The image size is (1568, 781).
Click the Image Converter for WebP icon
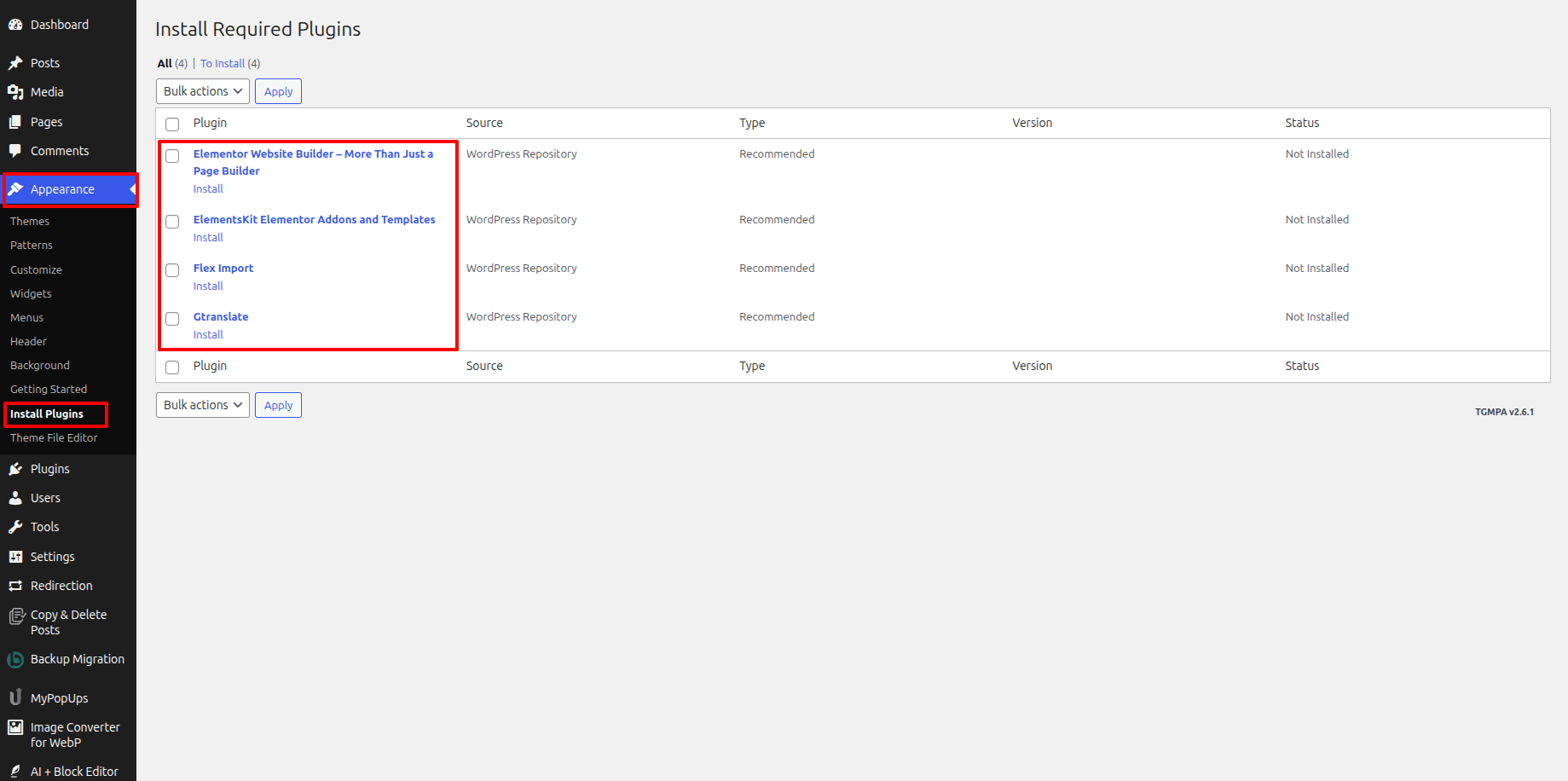point(15,727)
